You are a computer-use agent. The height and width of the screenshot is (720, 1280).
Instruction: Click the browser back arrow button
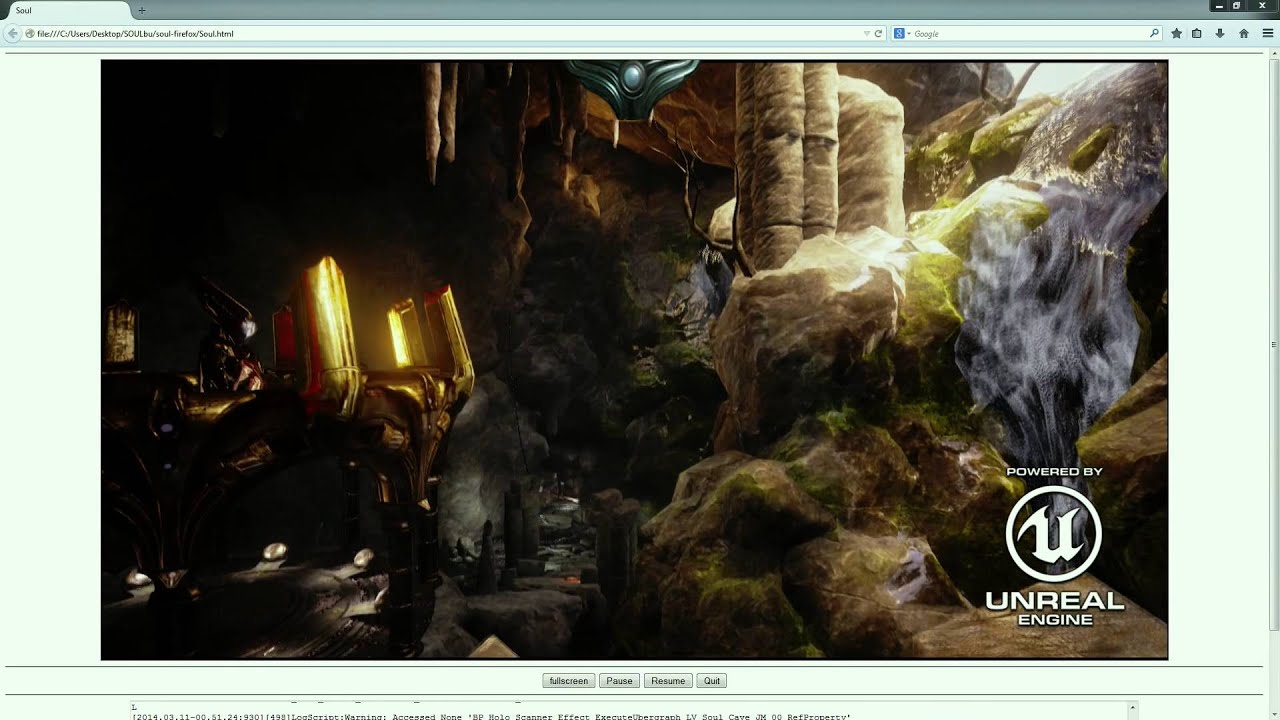pos(12,34)
